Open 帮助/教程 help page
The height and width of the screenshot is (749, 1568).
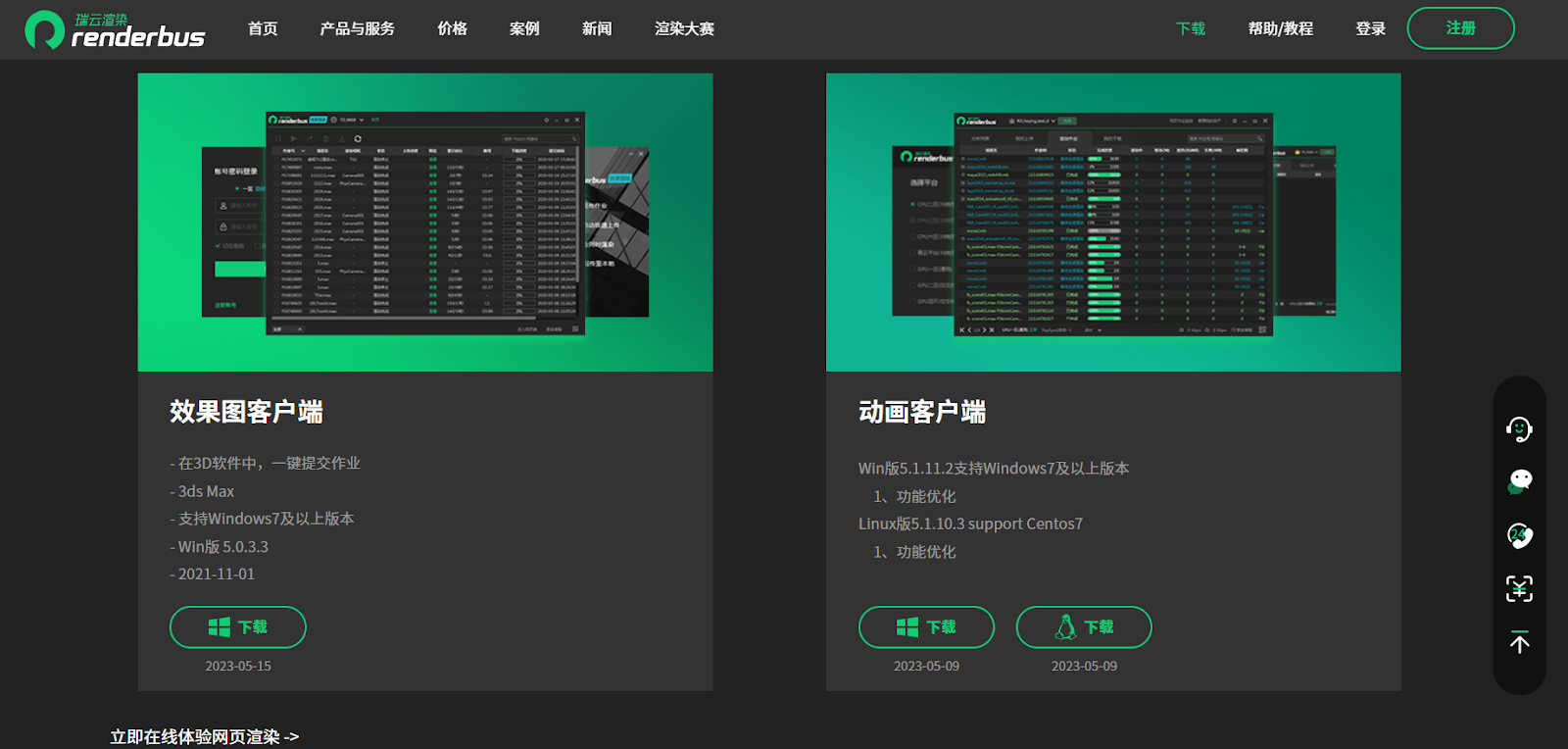pos(1280,28)
